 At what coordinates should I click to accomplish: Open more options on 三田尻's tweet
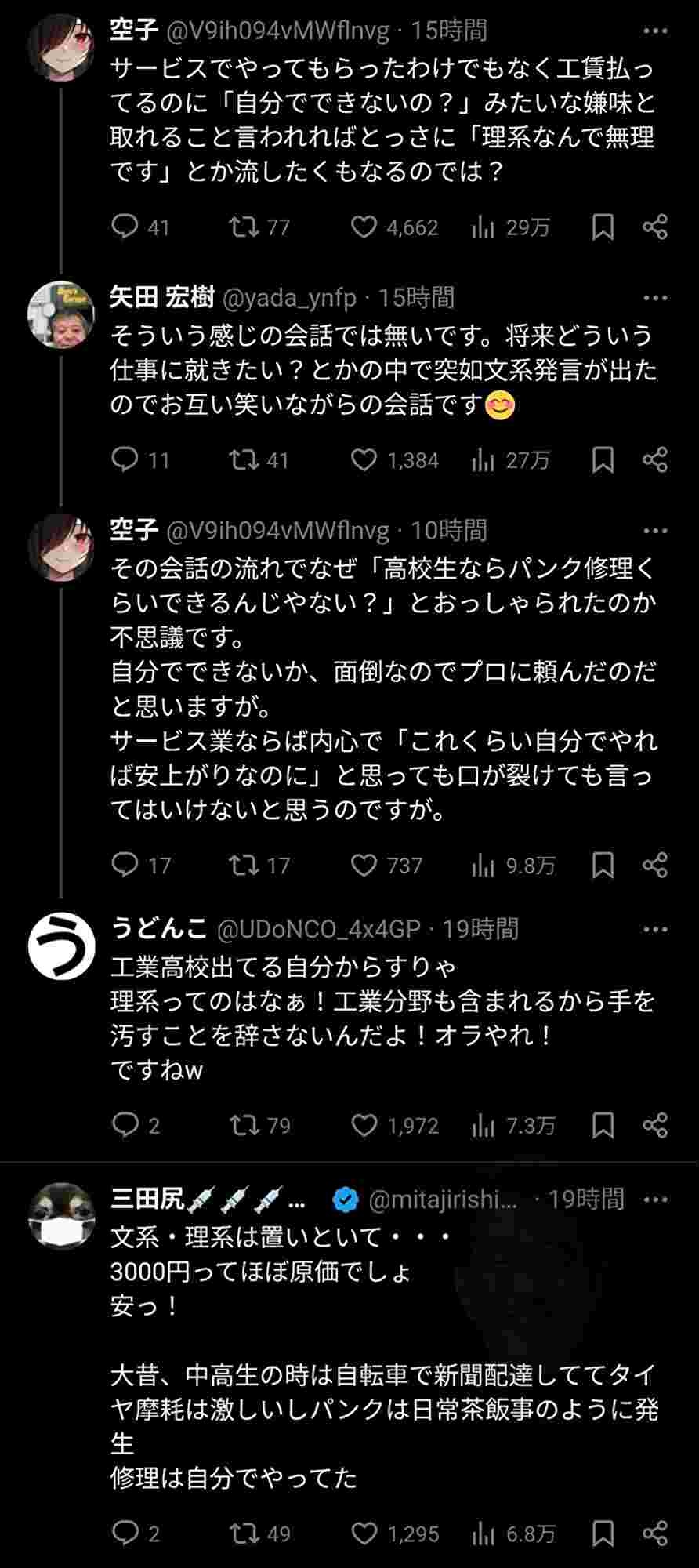pyautogui.click(x=655, y=1200)
